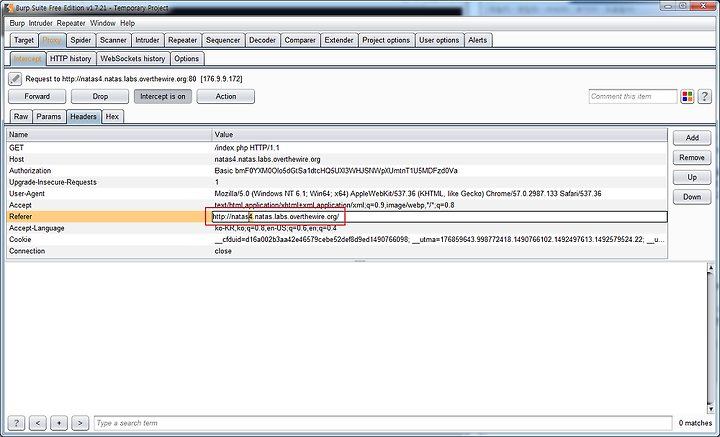Open the User options tab

pos(439,40)
